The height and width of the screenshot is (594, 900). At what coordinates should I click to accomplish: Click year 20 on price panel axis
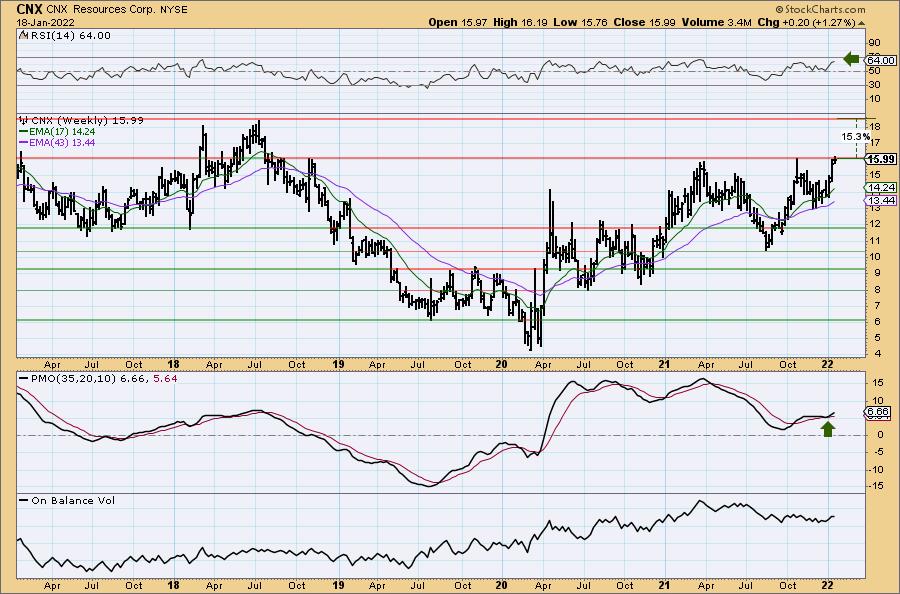pos(501,364)
